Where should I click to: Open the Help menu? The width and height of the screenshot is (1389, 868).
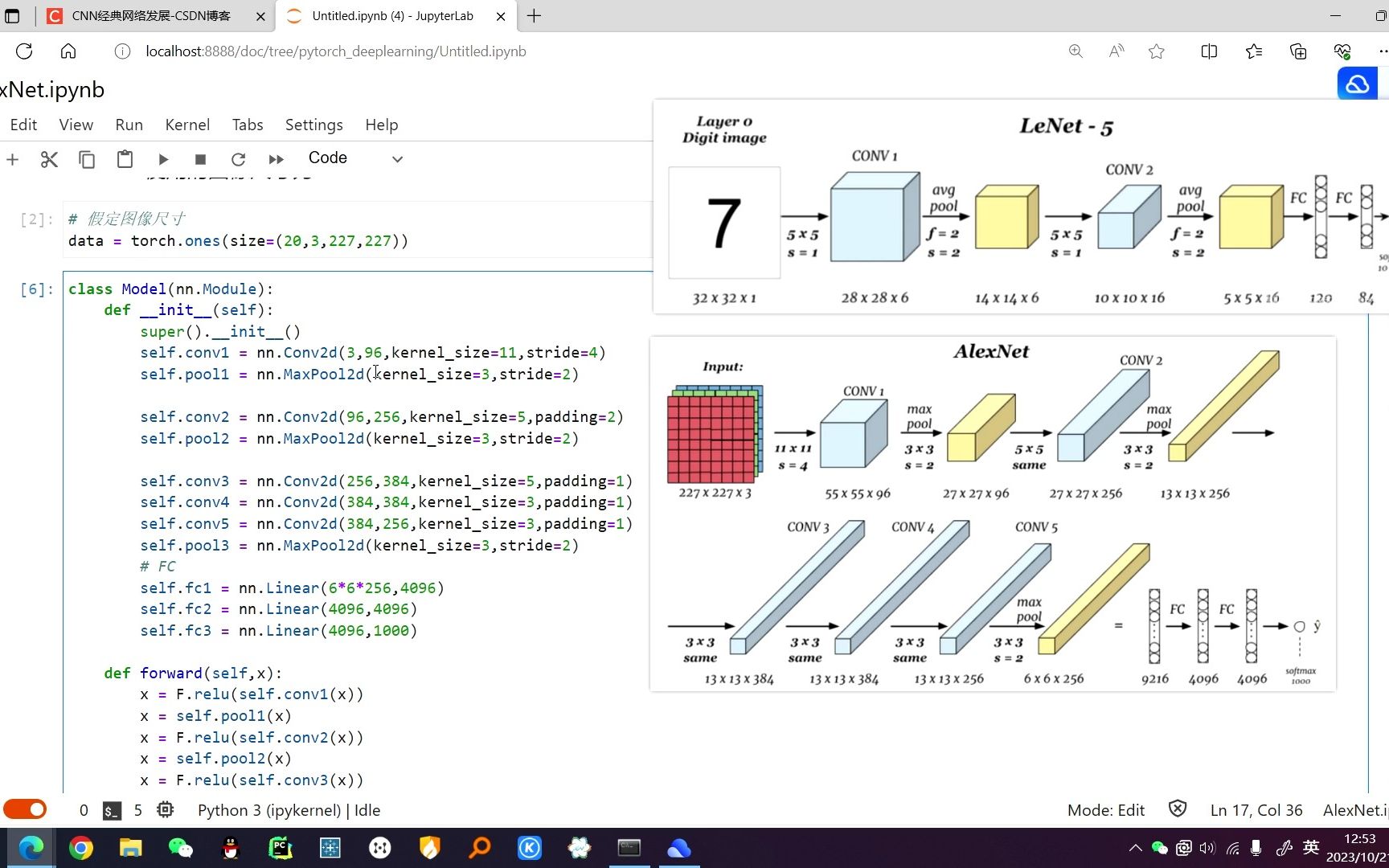pyautogui.click(x=381, y=125)
